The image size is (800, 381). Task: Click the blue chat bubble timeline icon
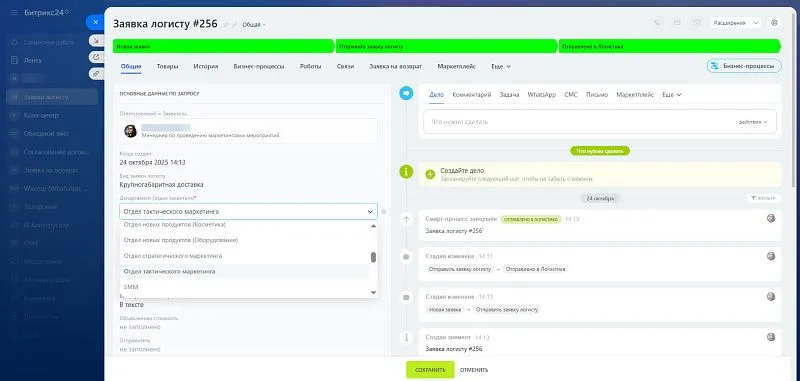tap(406, 93)
